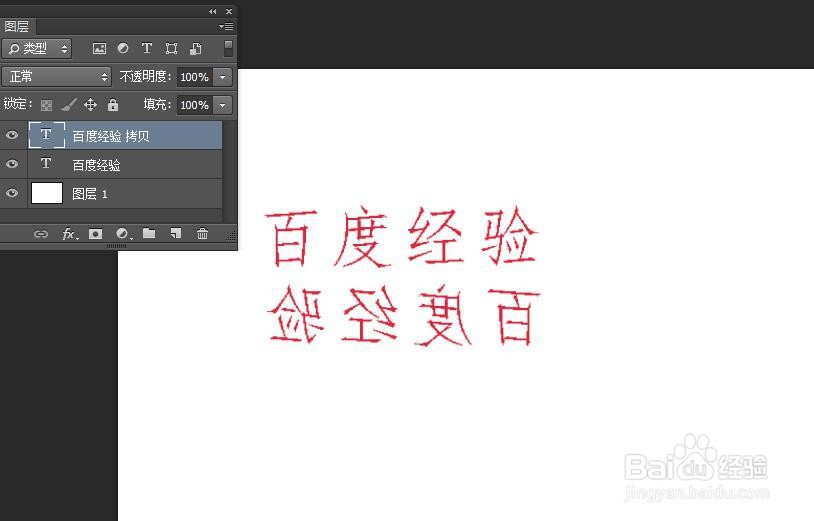This screenshot has height=521, width=814.
Task: Click the fill 100% value field
Action: click(195, 105)
